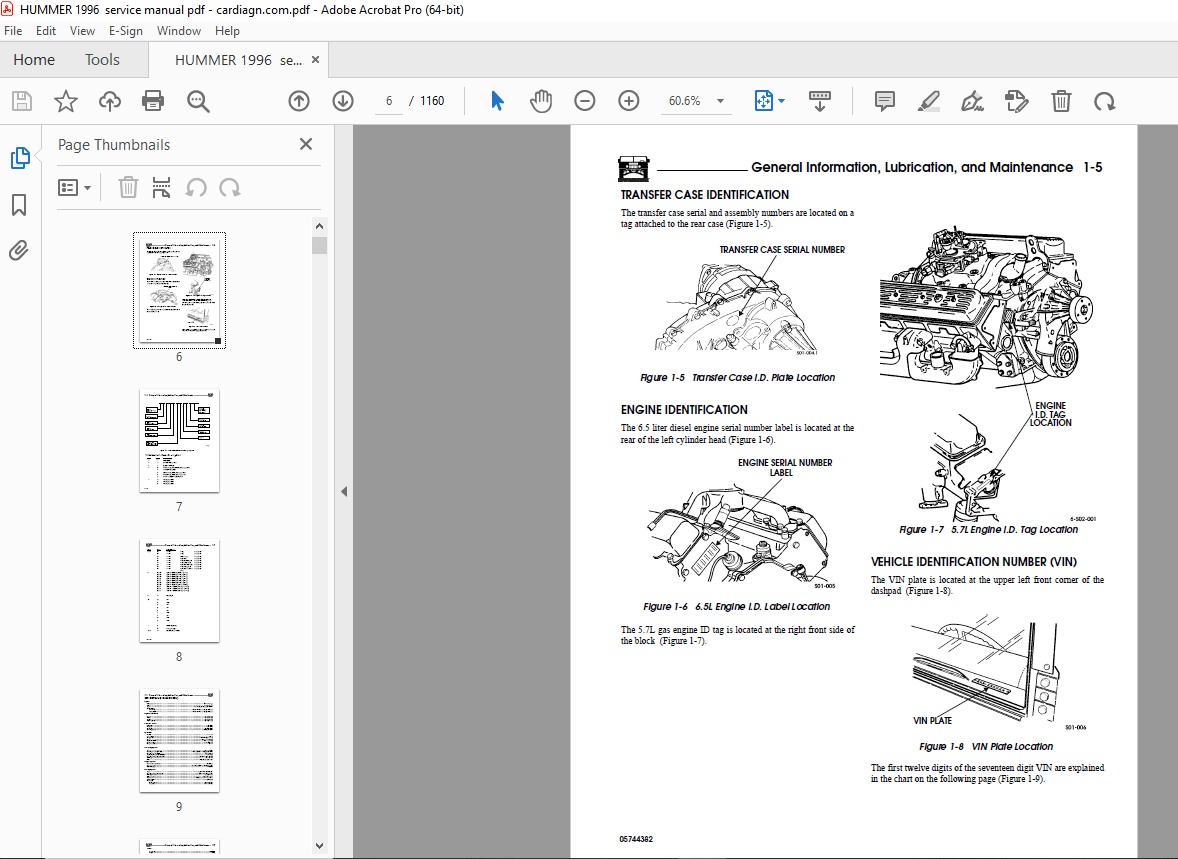
Task: Select the Highlight text tool
Action: click(x=928, y=100)
